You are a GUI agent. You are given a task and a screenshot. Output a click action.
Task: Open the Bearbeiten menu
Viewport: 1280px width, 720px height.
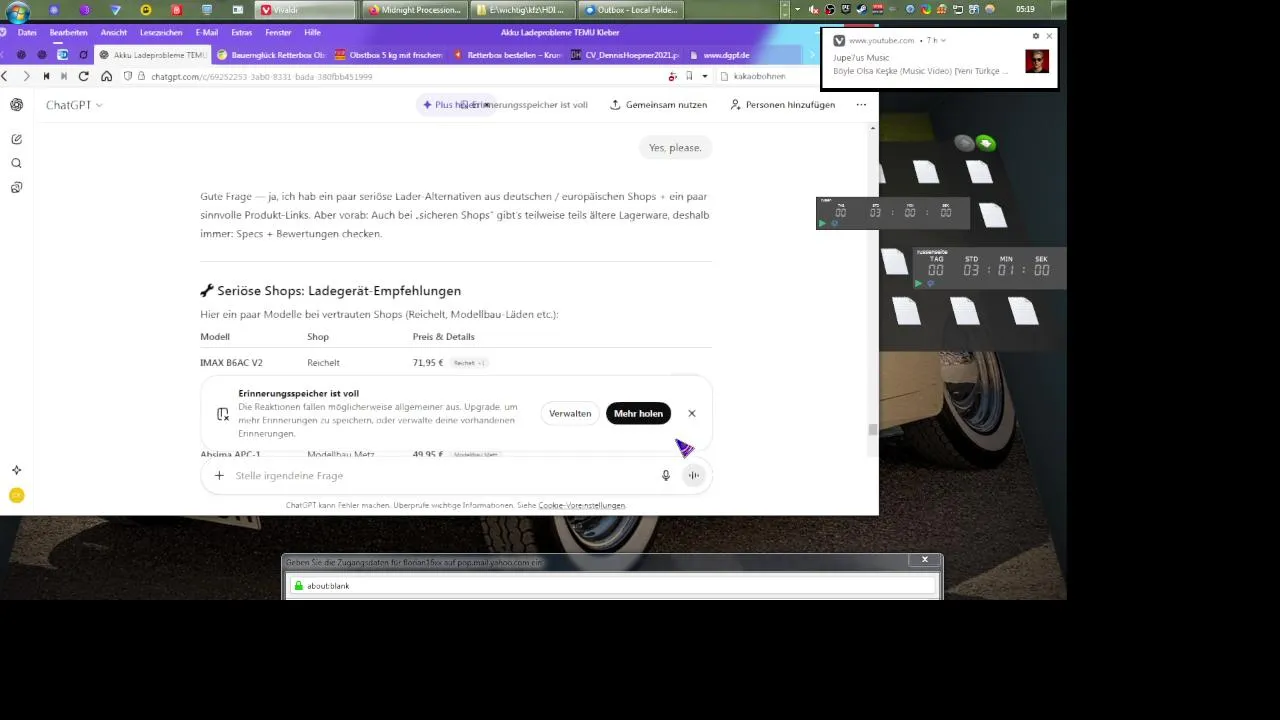coord(69,33)
